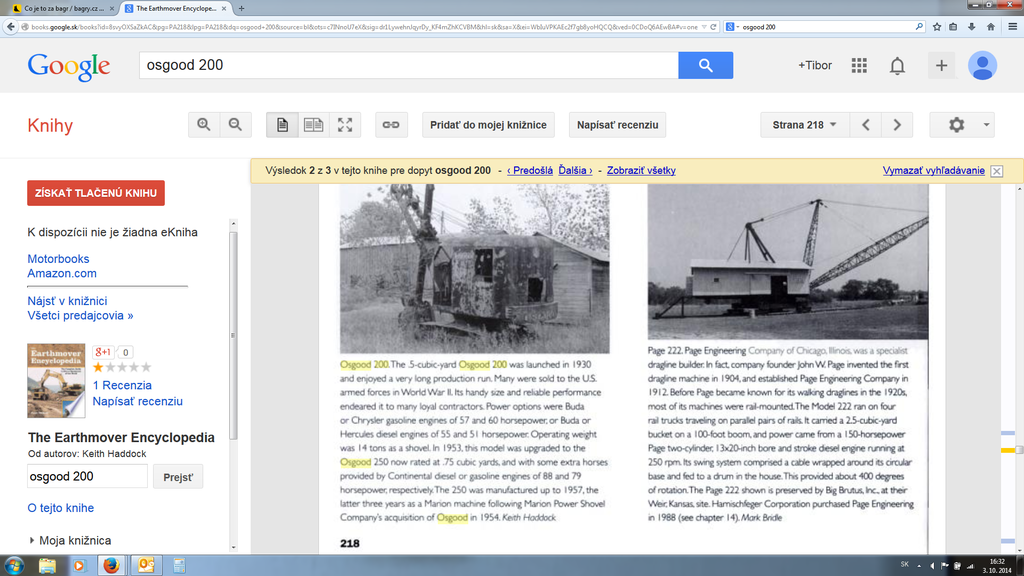This screenshot has height=576, width=1024.
Task: Launch Windows Media Player from taskbar
Action: 79,566
